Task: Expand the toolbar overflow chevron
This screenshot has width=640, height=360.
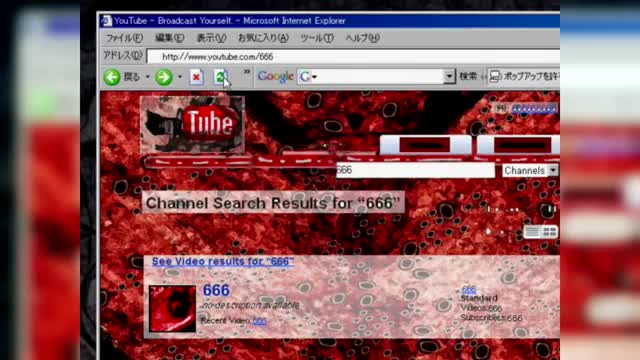Action: (247, 72)
